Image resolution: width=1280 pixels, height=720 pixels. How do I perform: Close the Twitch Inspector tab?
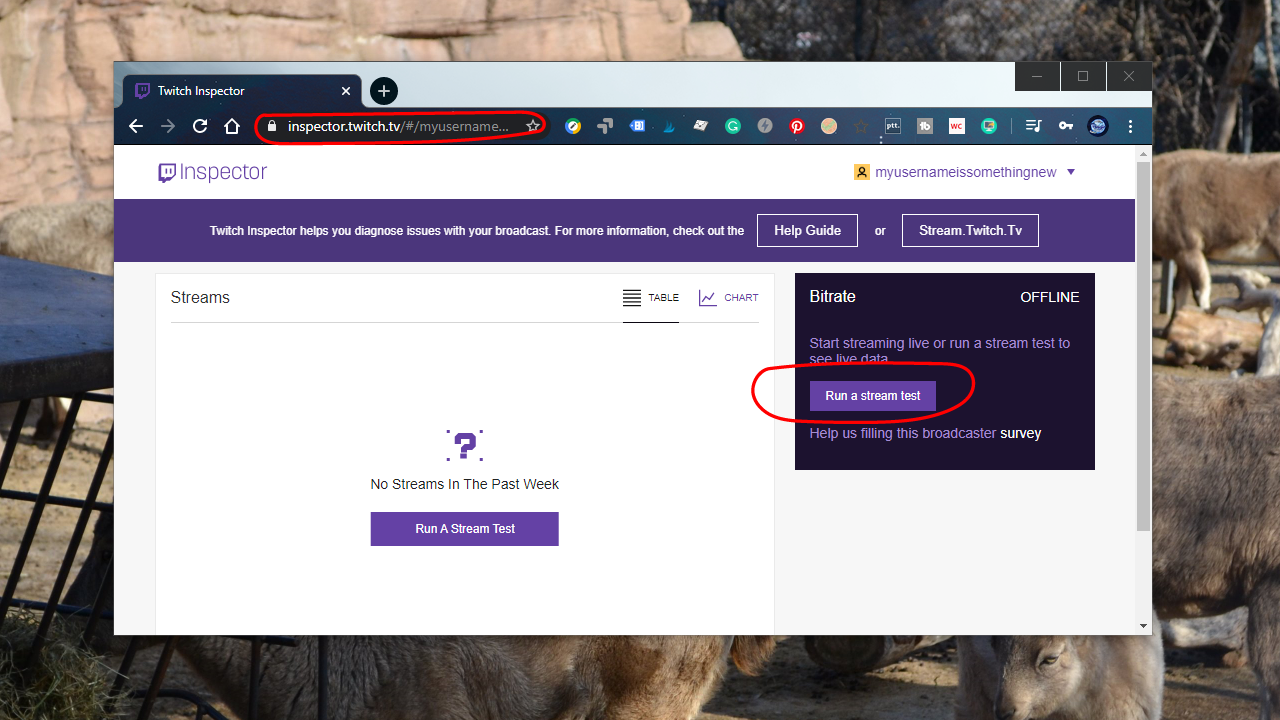point(346,91)
